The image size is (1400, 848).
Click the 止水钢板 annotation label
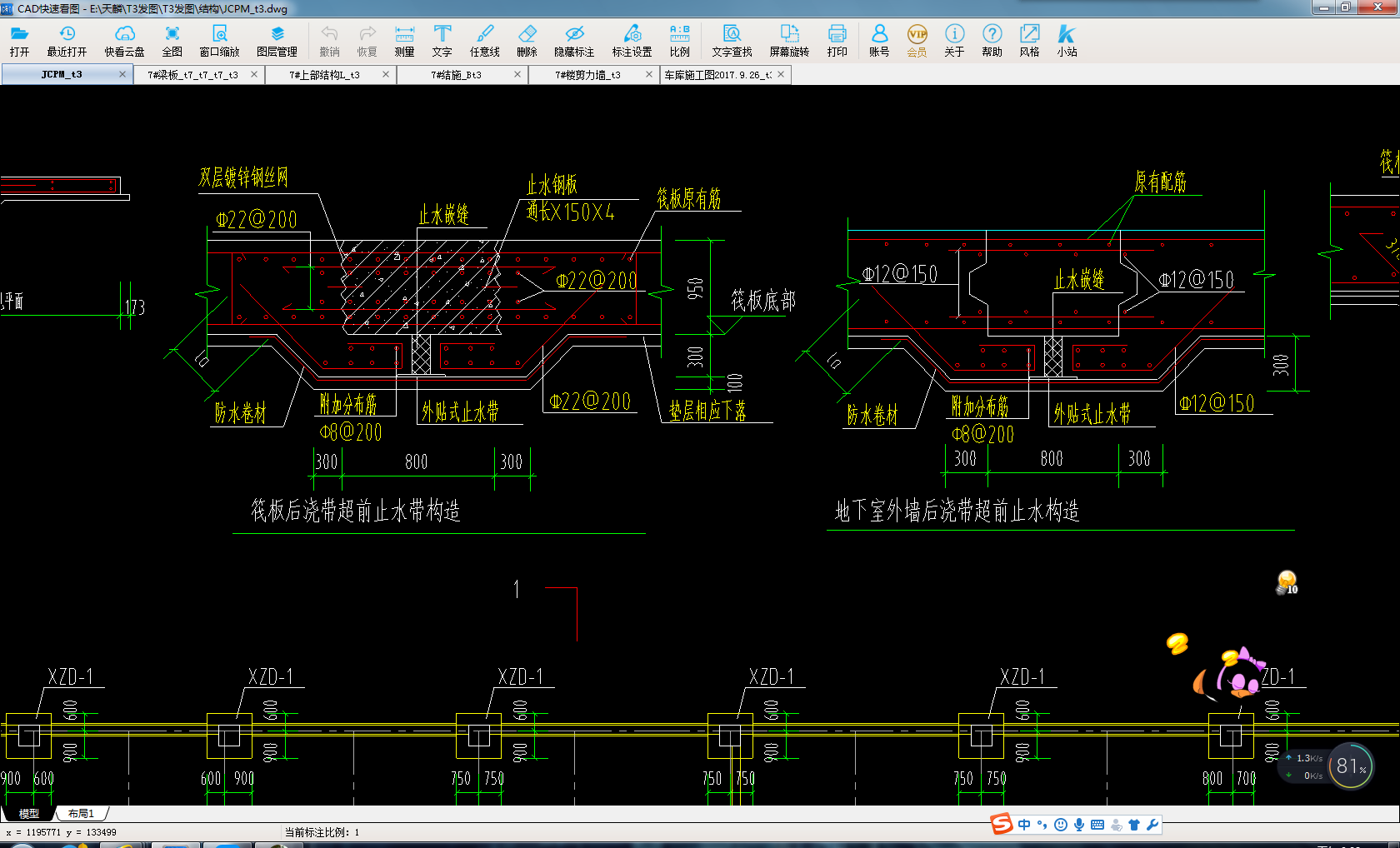(x=552, y=184)
